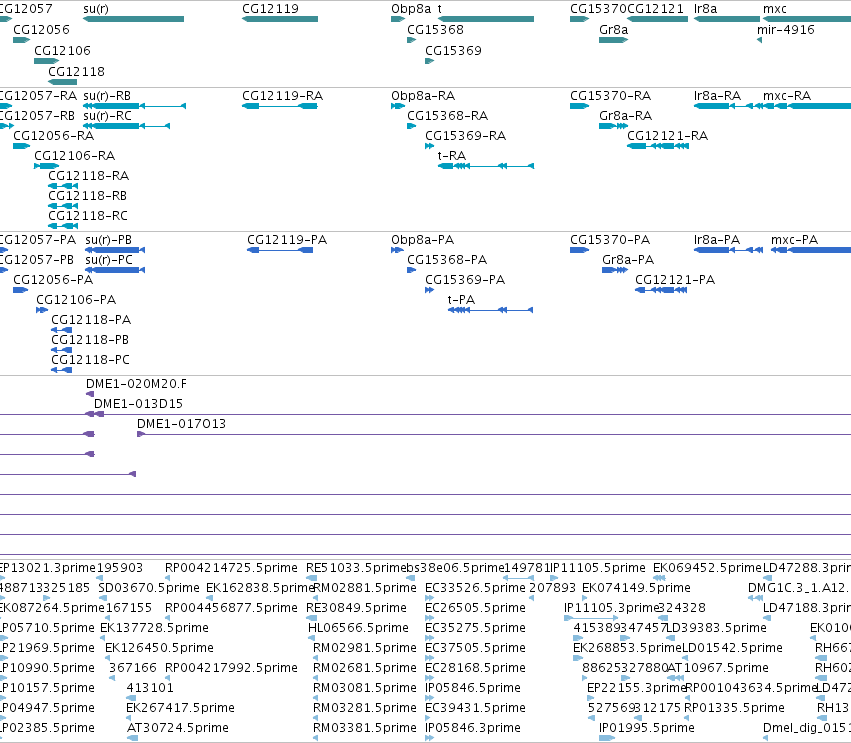This screenshot has width=851, height=743.
Task: Select the su(r) gene arrow glyph
Action: 134,19
